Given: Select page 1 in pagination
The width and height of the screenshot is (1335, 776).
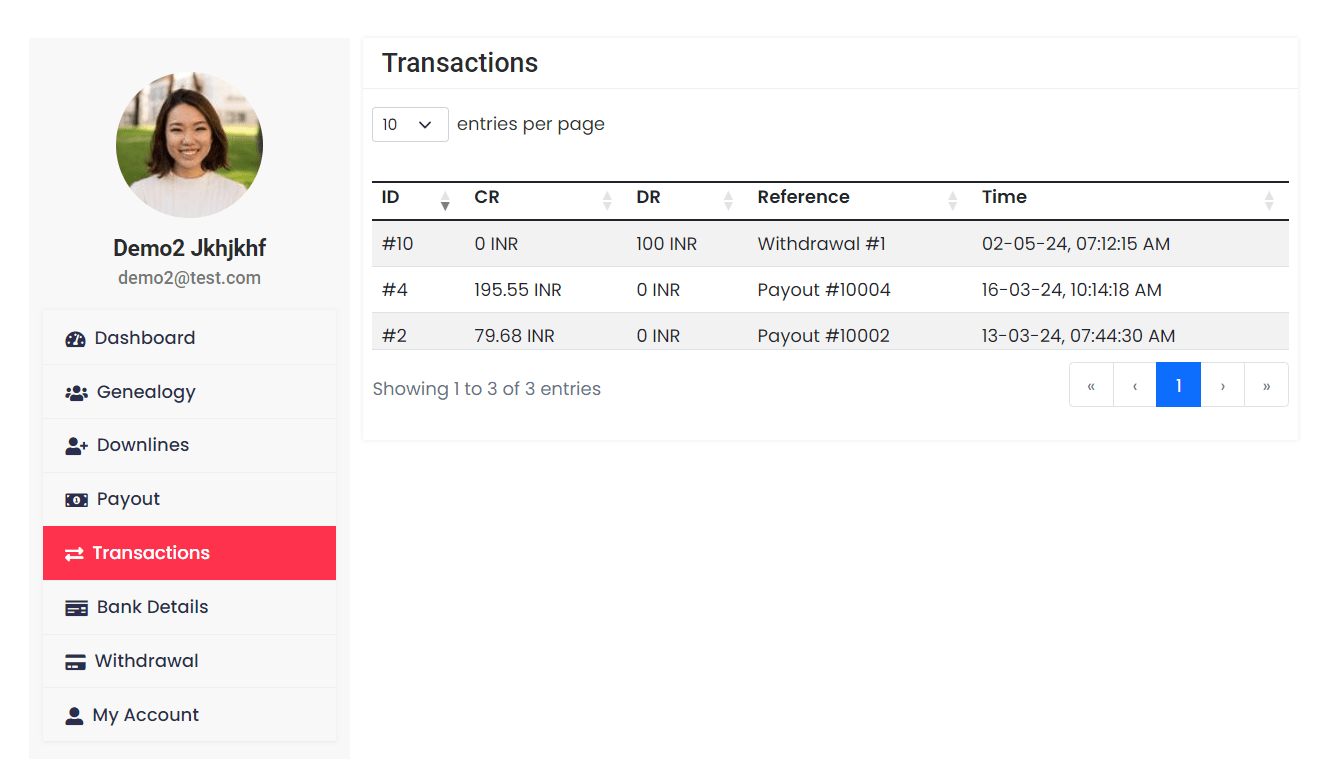Looking at the screenshot, I should tap(1178, 385).
